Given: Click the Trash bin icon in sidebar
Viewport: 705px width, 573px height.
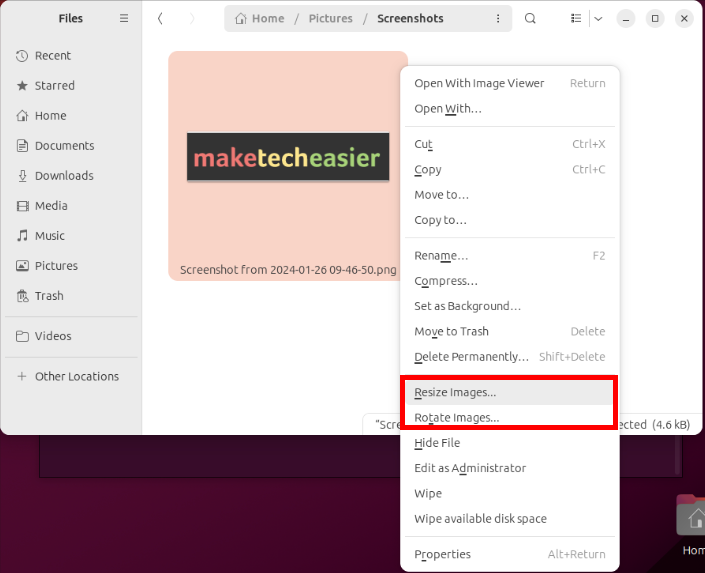Looking at the screenshot, I should coord(22,296).
